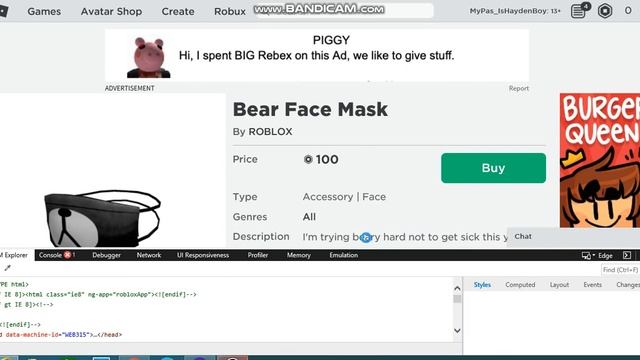
Task: Switch to the Network tab
Action: (149, 255)
